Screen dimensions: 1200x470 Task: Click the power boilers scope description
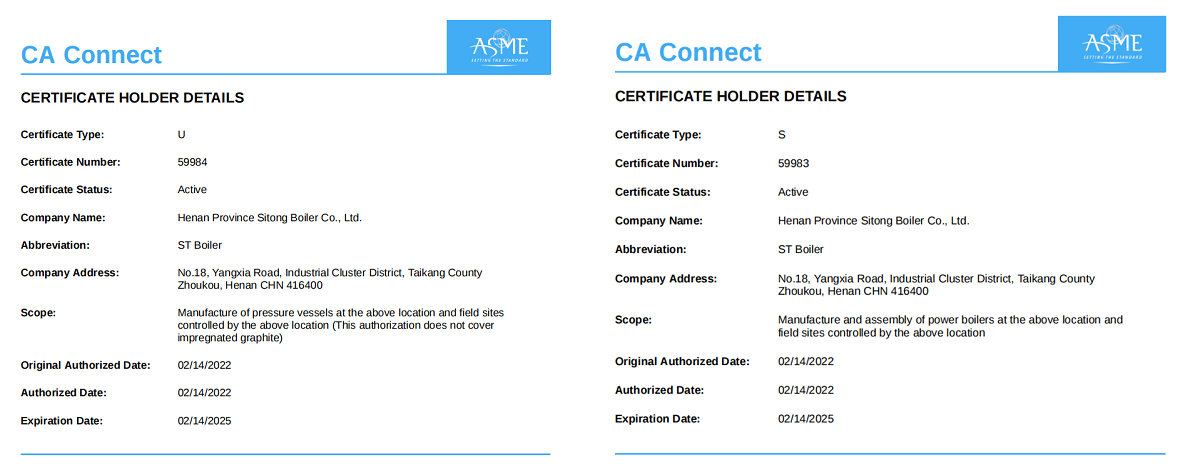[950, 326]
